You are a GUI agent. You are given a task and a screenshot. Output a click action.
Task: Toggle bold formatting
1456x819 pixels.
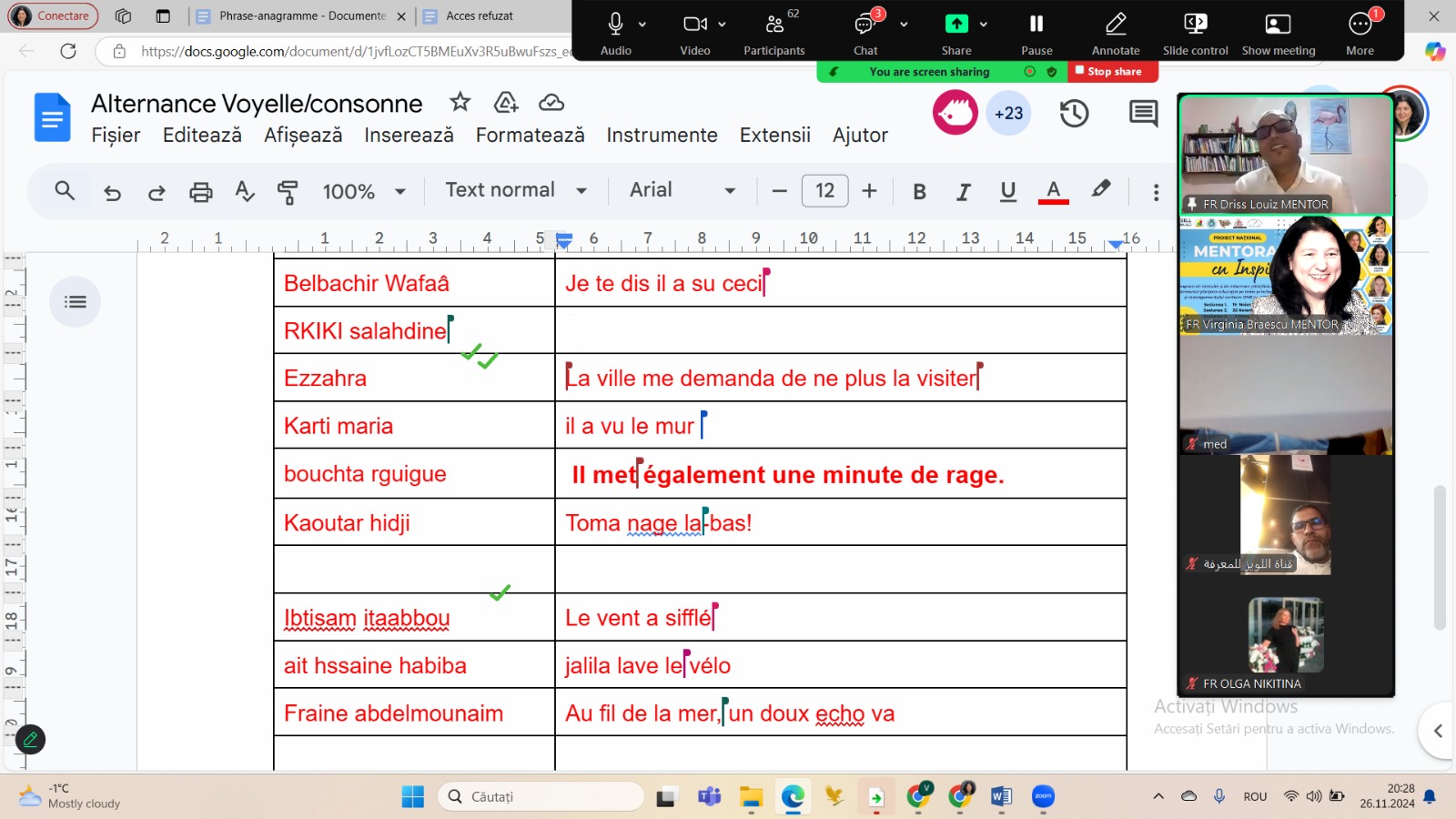pyautogui.click(x=919, y=191)
